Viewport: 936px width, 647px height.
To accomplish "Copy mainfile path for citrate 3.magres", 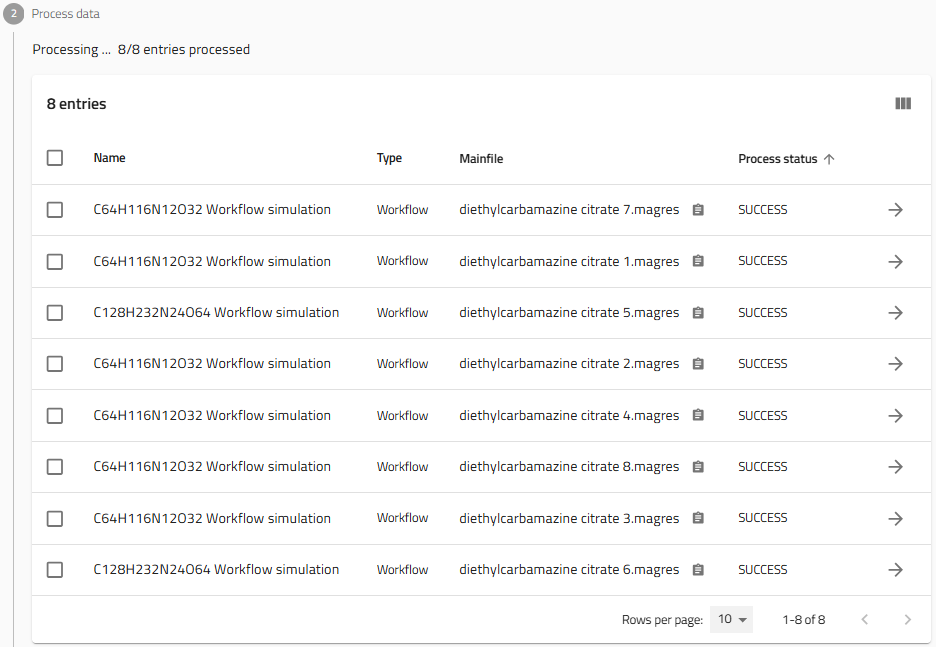I will [698, 518].
